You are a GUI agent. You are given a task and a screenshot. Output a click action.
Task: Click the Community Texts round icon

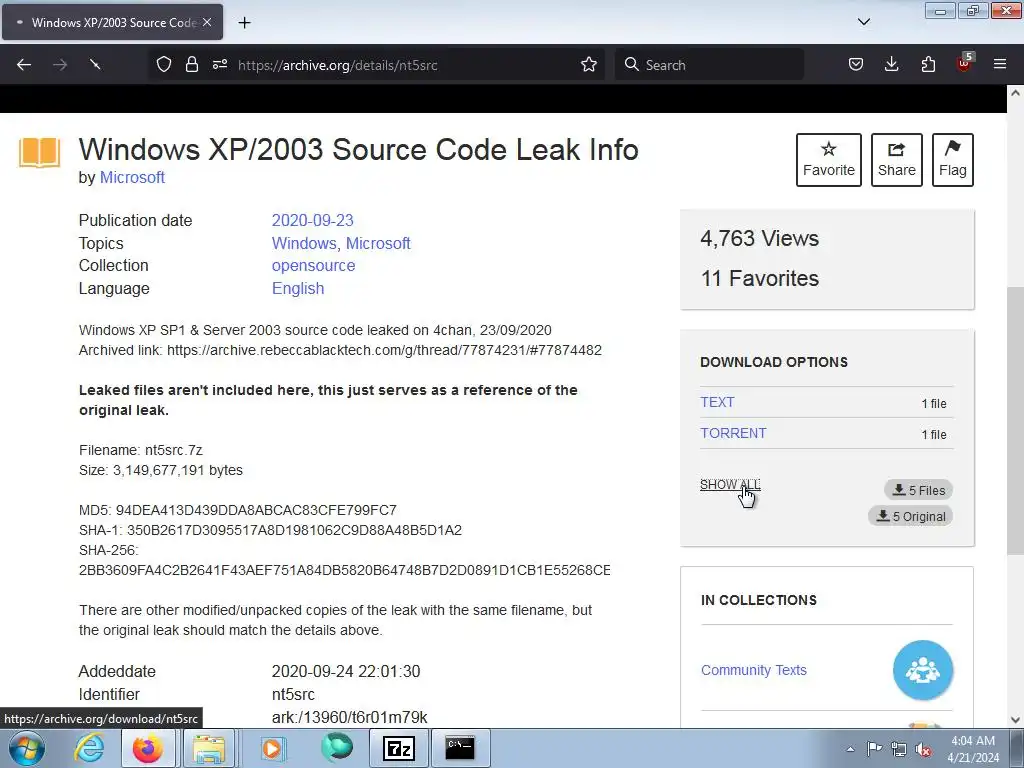923,670
